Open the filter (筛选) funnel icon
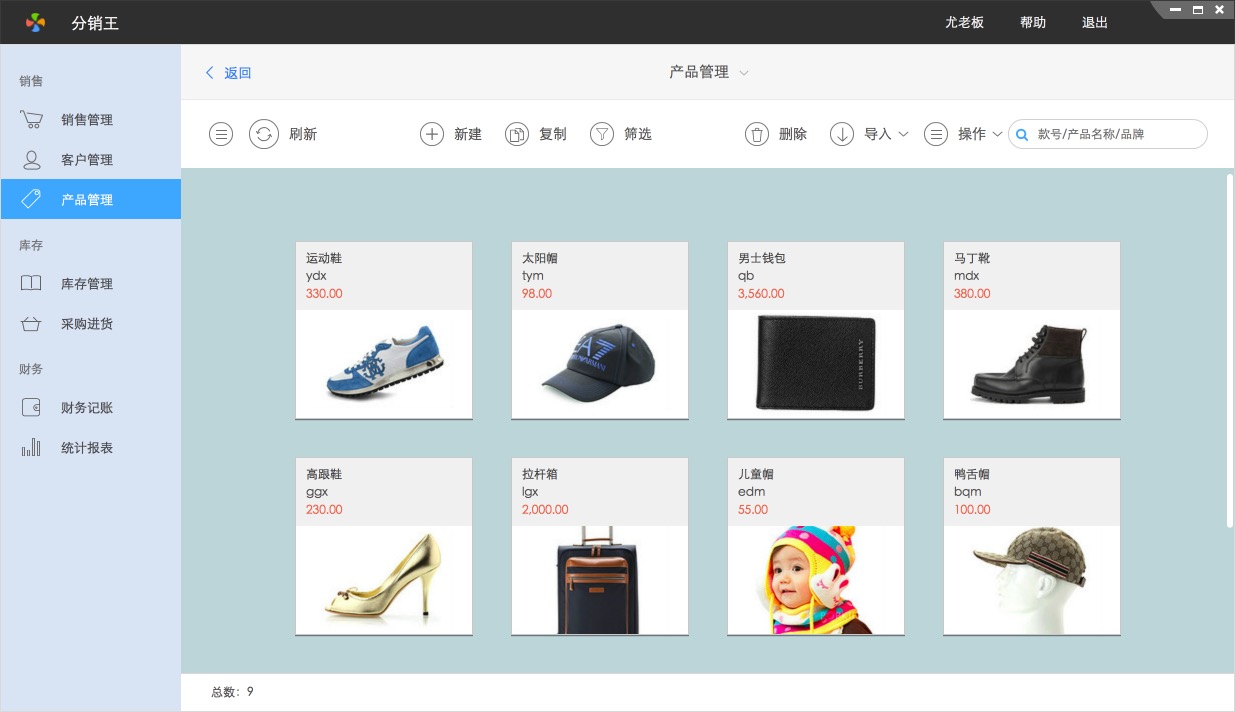 [601, 134]
